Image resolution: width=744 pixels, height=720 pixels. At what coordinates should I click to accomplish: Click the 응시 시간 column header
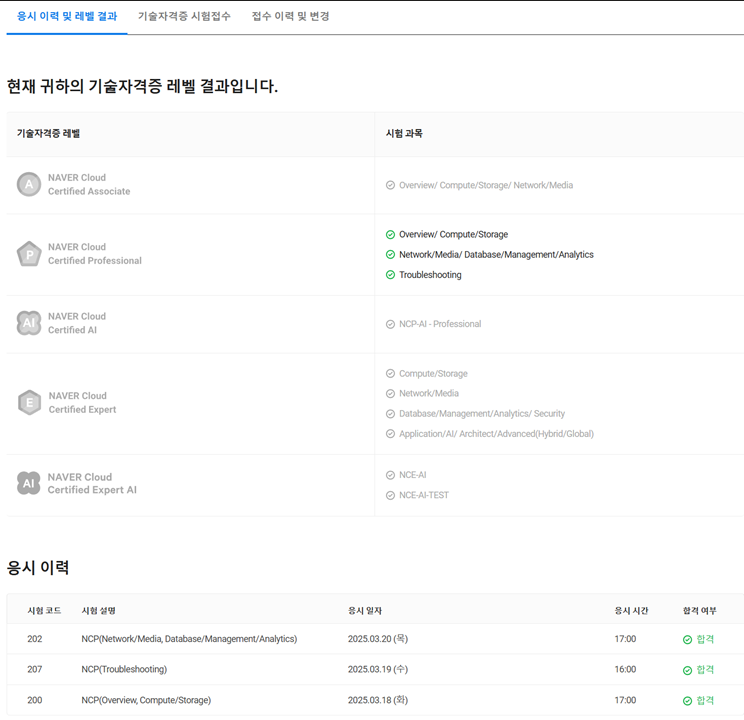[631, 611]
